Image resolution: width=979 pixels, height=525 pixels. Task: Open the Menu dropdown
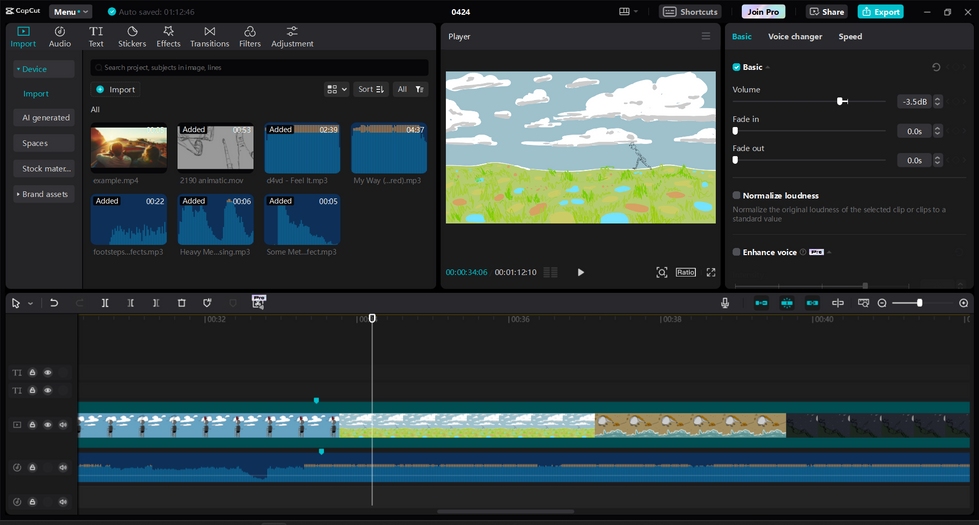pyautogui.click(x=71, y=12)
